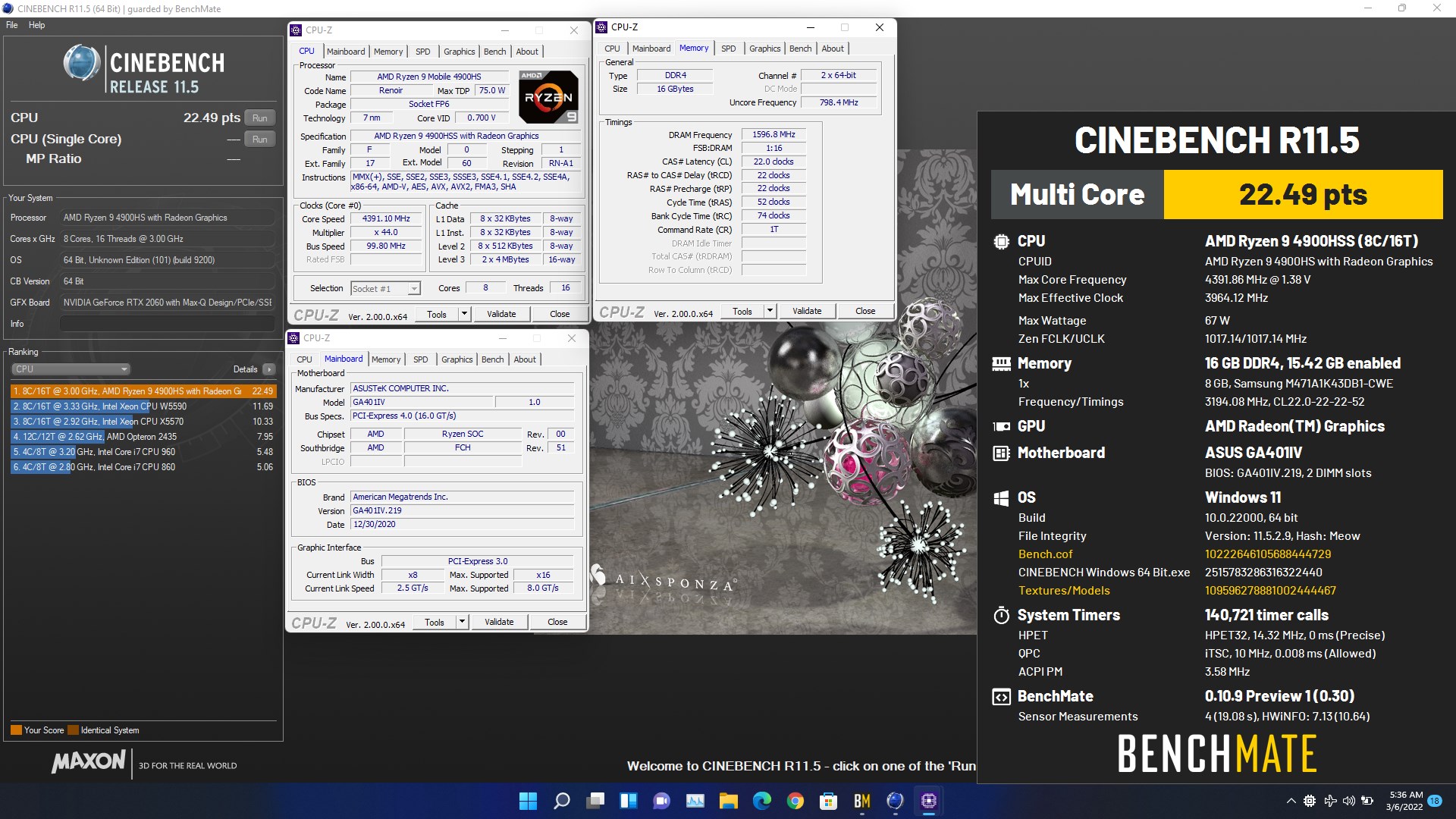Show hidden system tray icons chevron
The height and width of the screenshot is (819, 1456).
[x=1291, y=801]
